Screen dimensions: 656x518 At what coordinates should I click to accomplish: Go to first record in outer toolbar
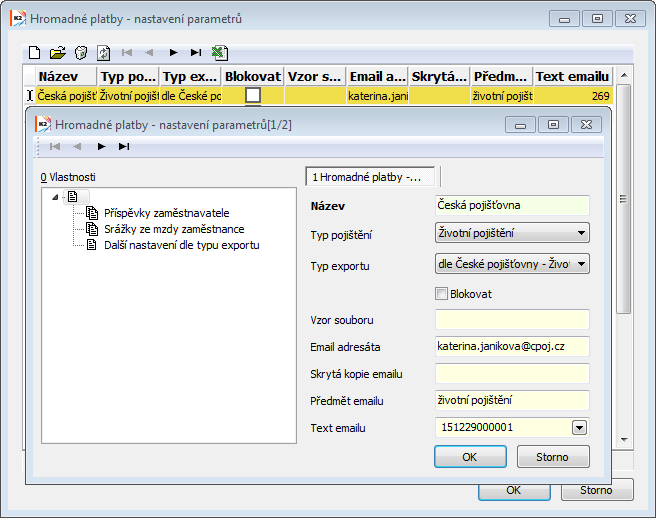127,52
